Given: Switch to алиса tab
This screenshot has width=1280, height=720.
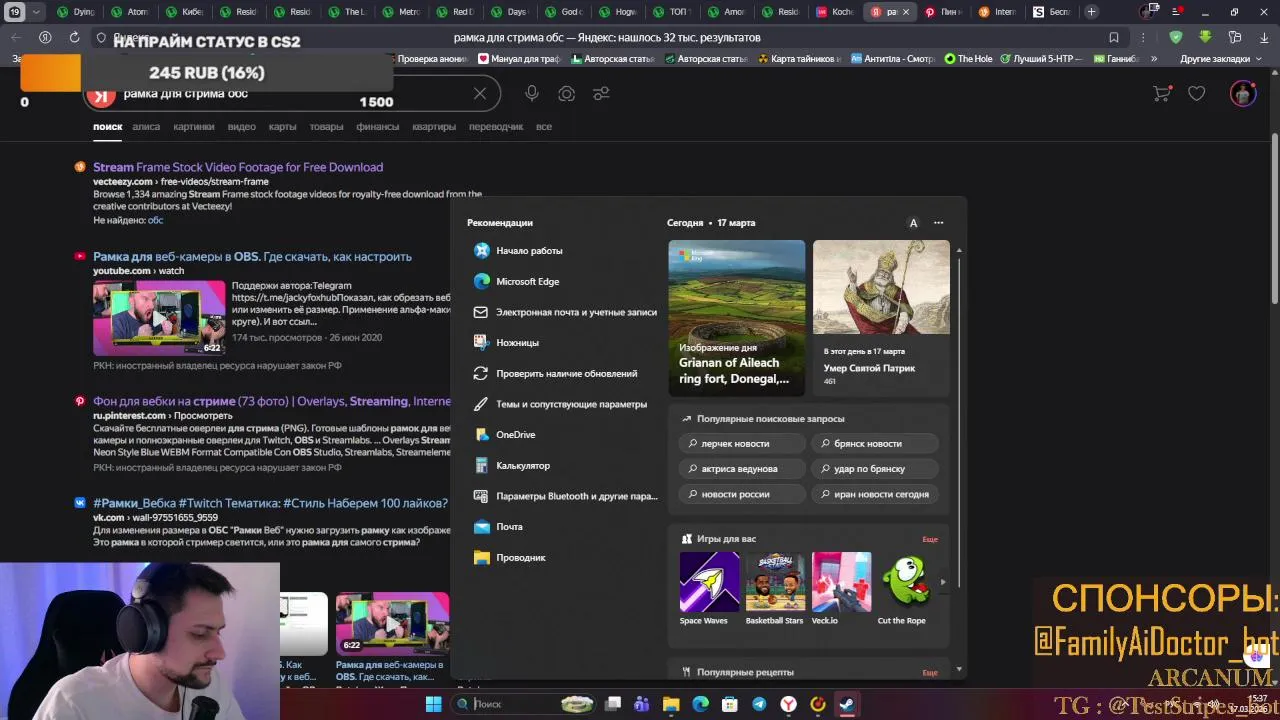Looking at the screenshot, I should point(146,127).
